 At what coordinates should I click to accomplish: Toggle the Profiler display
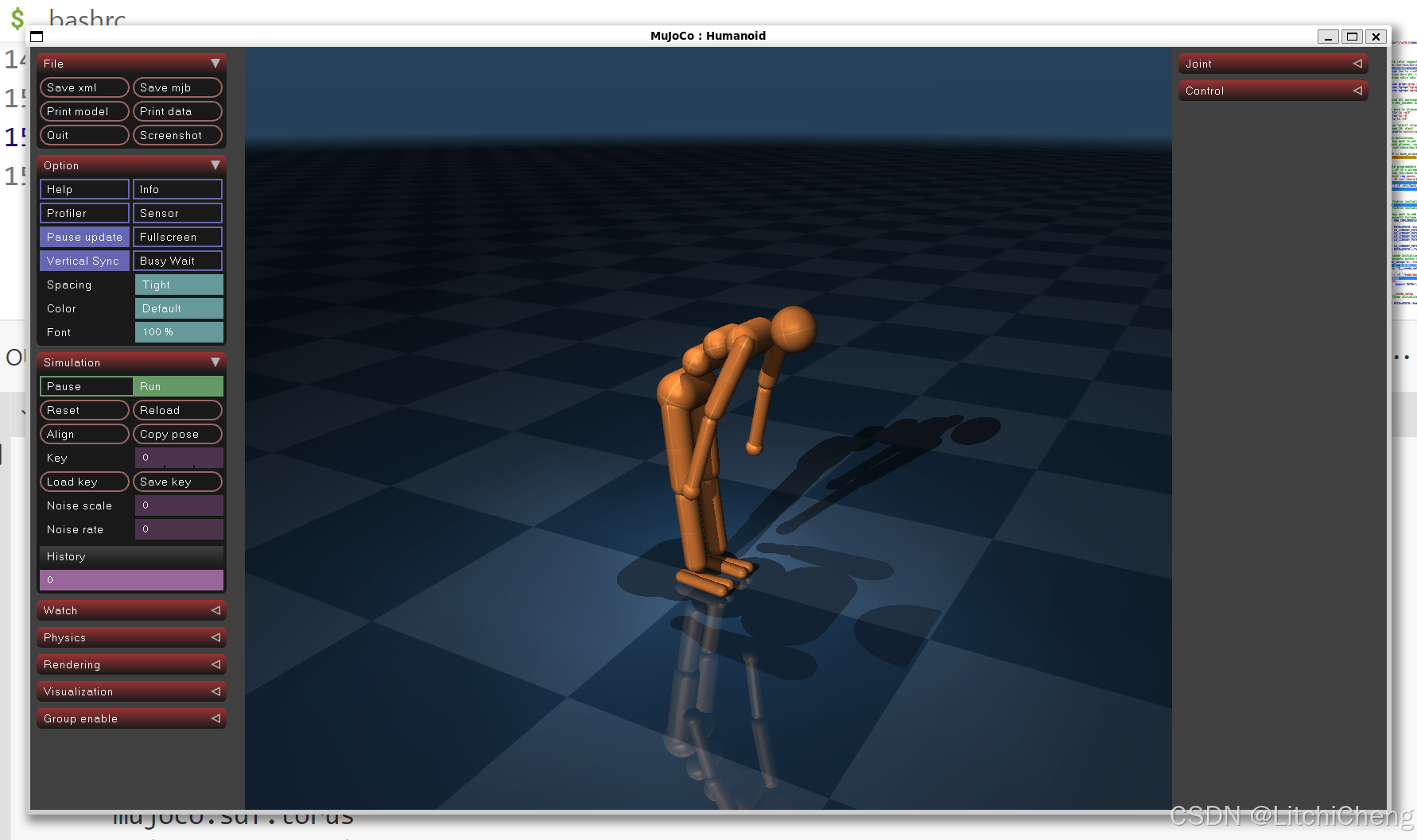pyautogui.click(x=84, y=213)
